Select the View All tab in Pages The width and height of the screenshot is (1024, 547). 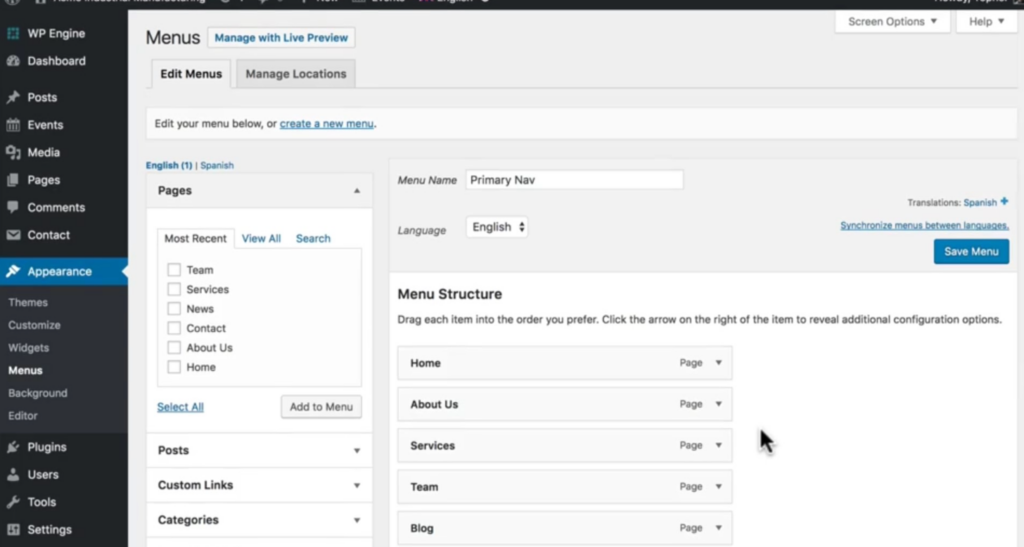[x=261, y=239]
